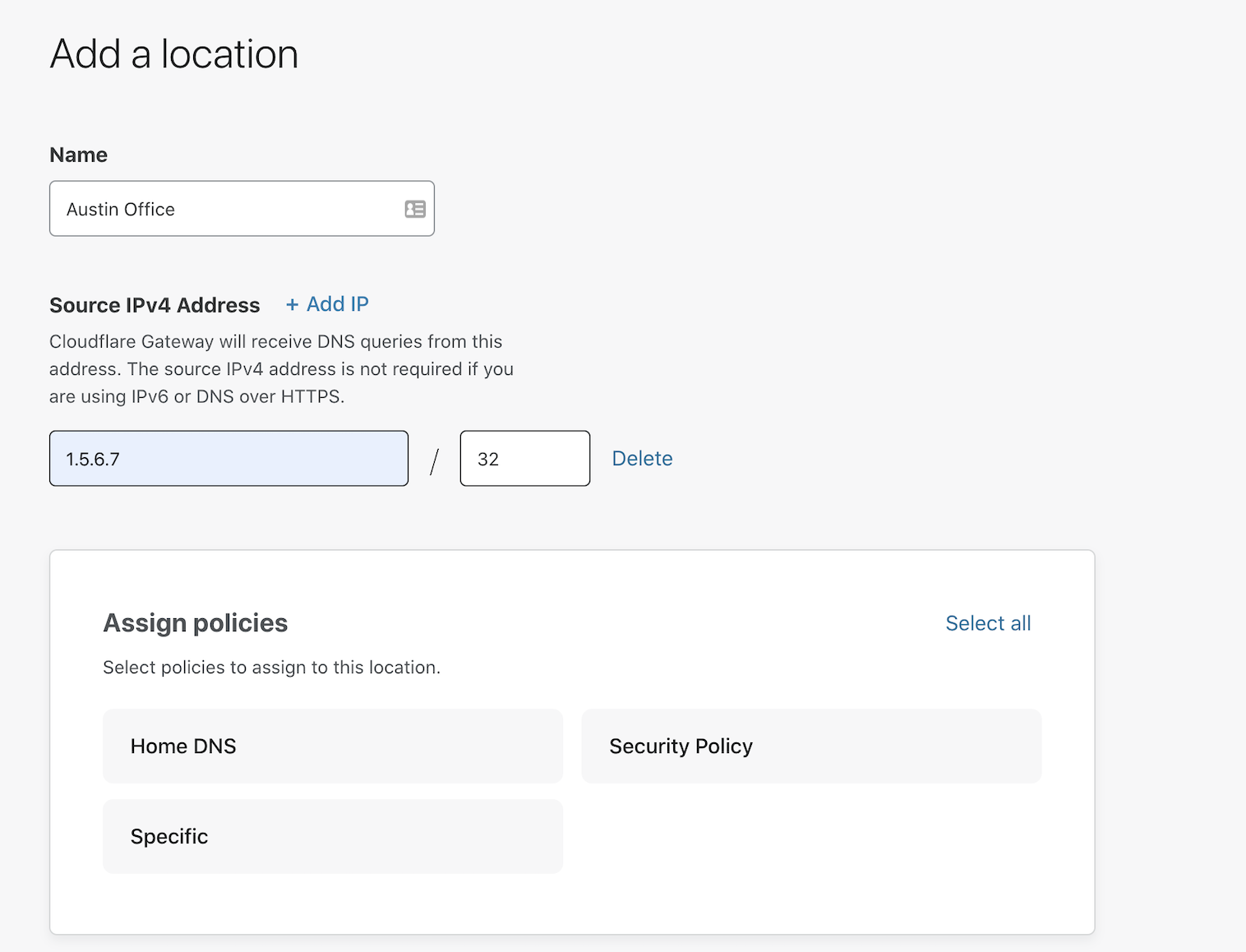Image resolution: width=1246 pixels, height=952 pixels.
Task: Edit the subnet prefix field showing 32
Action: coord(524,459)
